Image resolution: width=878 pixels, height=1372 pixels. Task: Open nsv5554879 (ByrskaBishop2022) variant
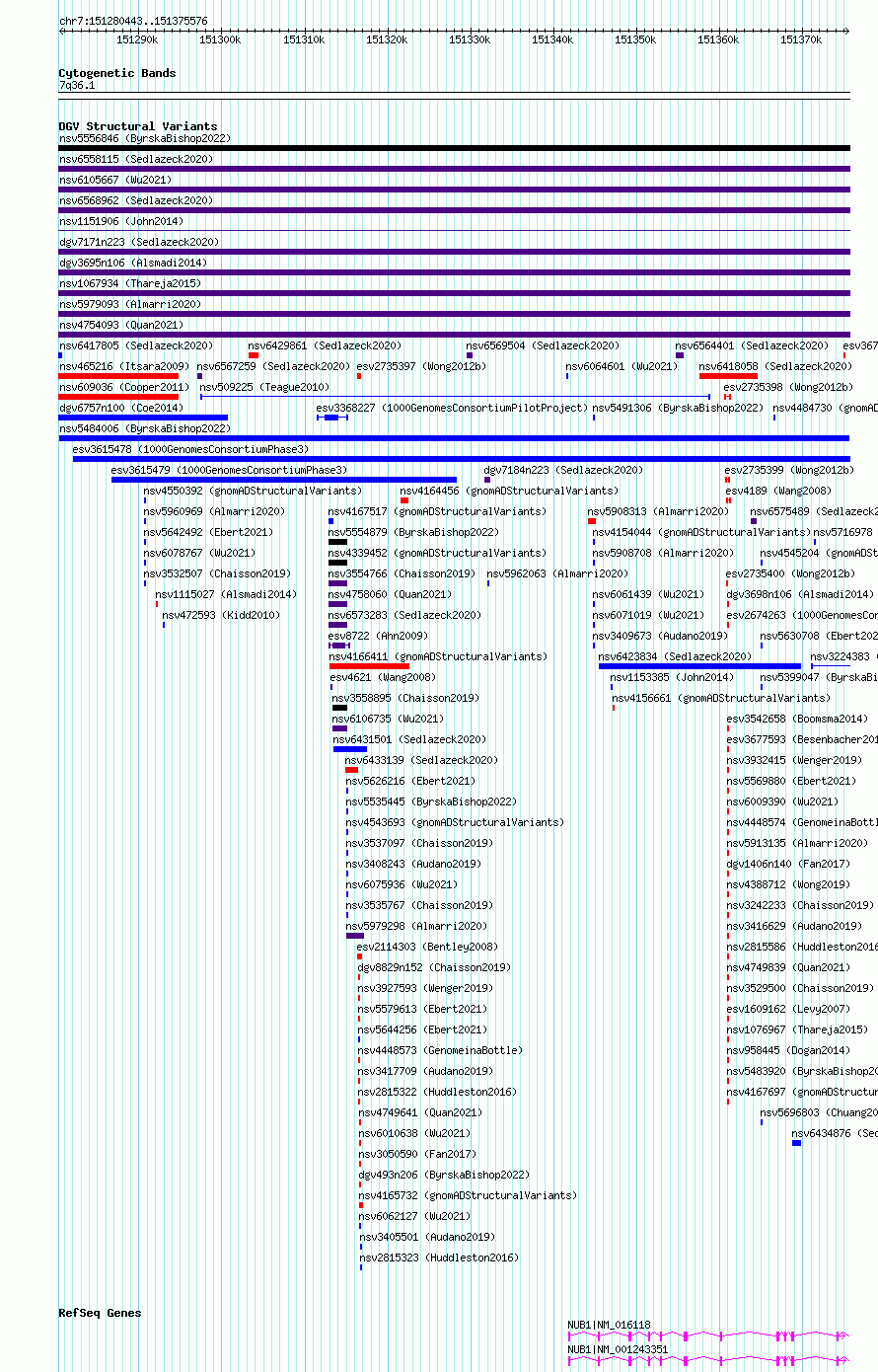[413, 533]
